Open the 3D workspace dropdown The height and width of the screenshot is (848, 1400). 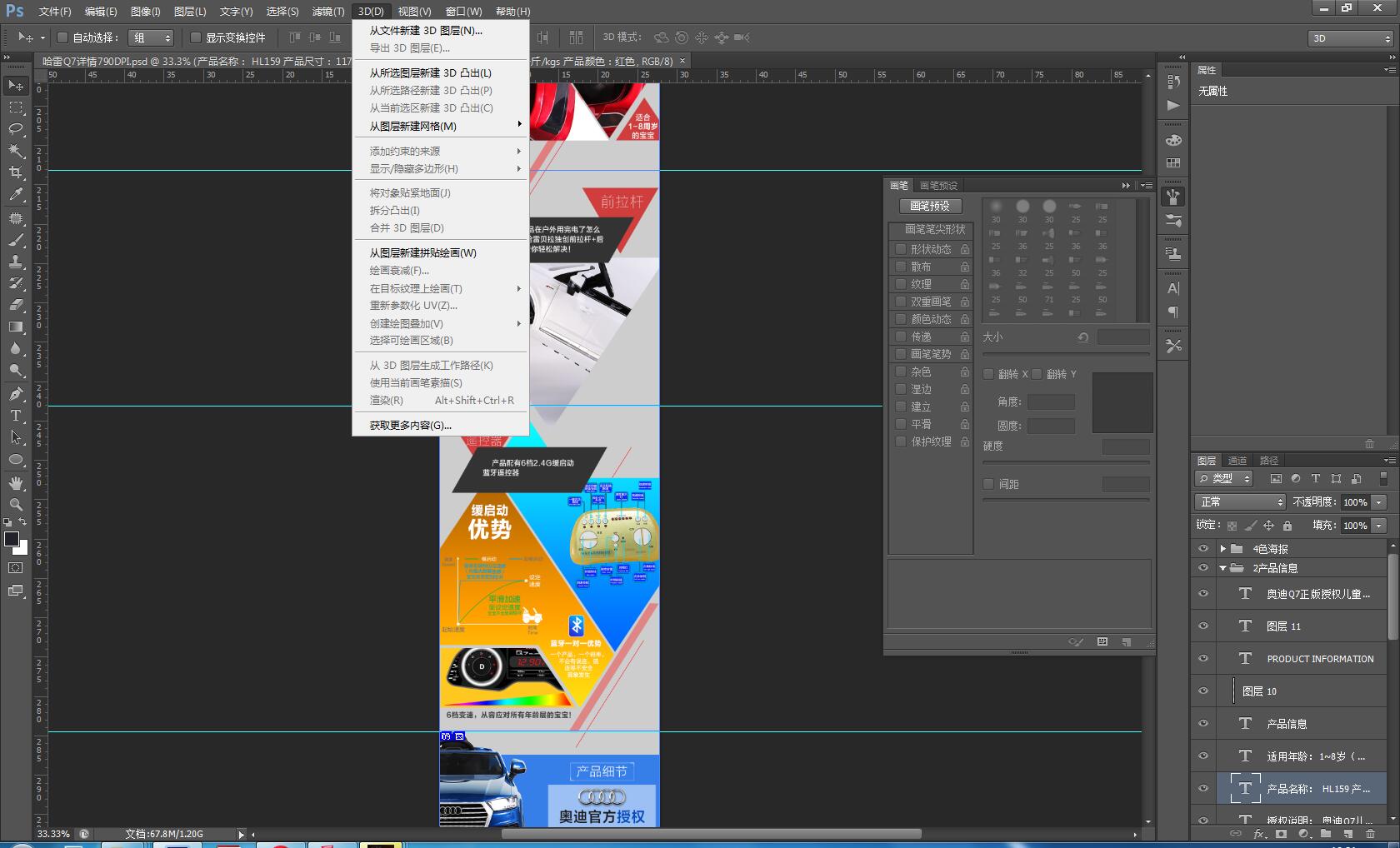(1351, 38)
